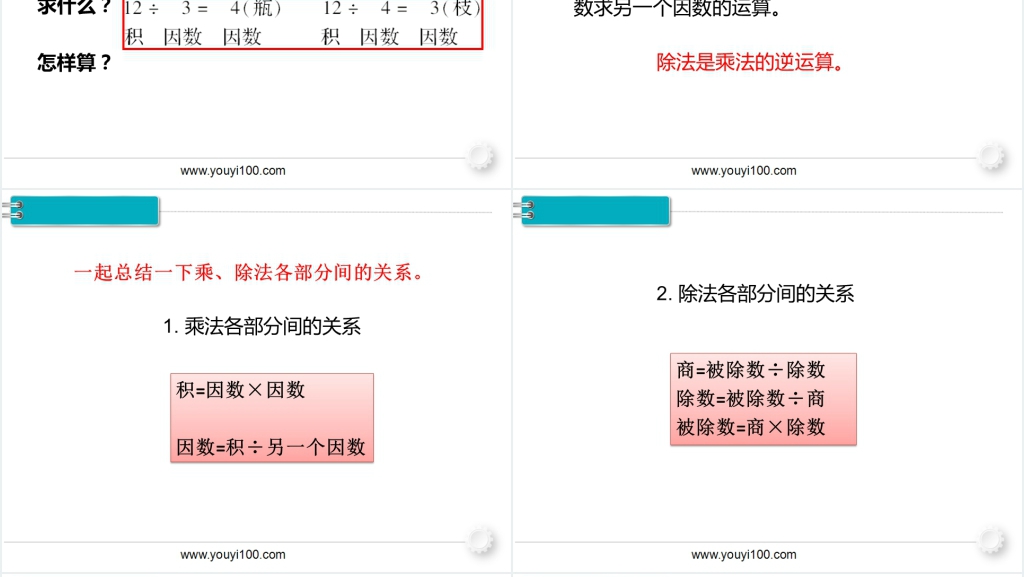Select the teal title banner above the red summary heading
This screenshot has width=1024, height=577.
pyautogui.click(x=86, y=211)
